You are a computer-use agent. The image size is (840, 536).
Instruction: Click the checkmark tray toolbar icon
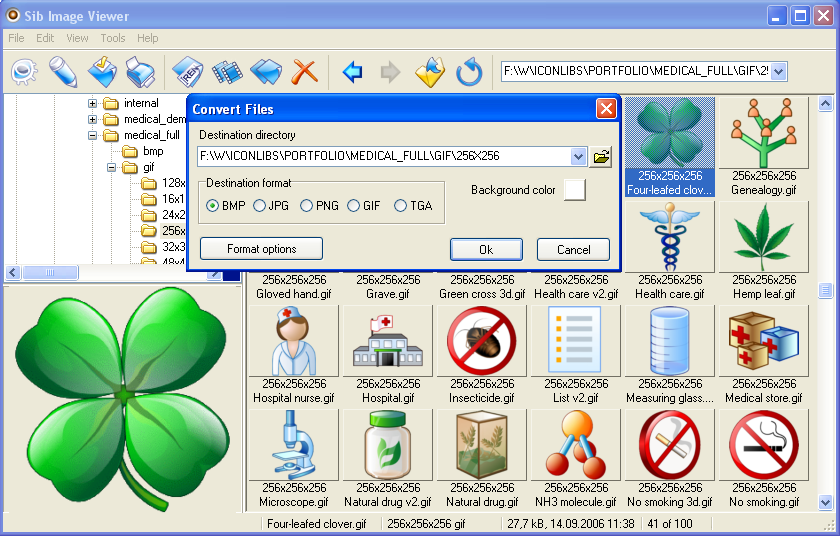click(x=102, y=71)
